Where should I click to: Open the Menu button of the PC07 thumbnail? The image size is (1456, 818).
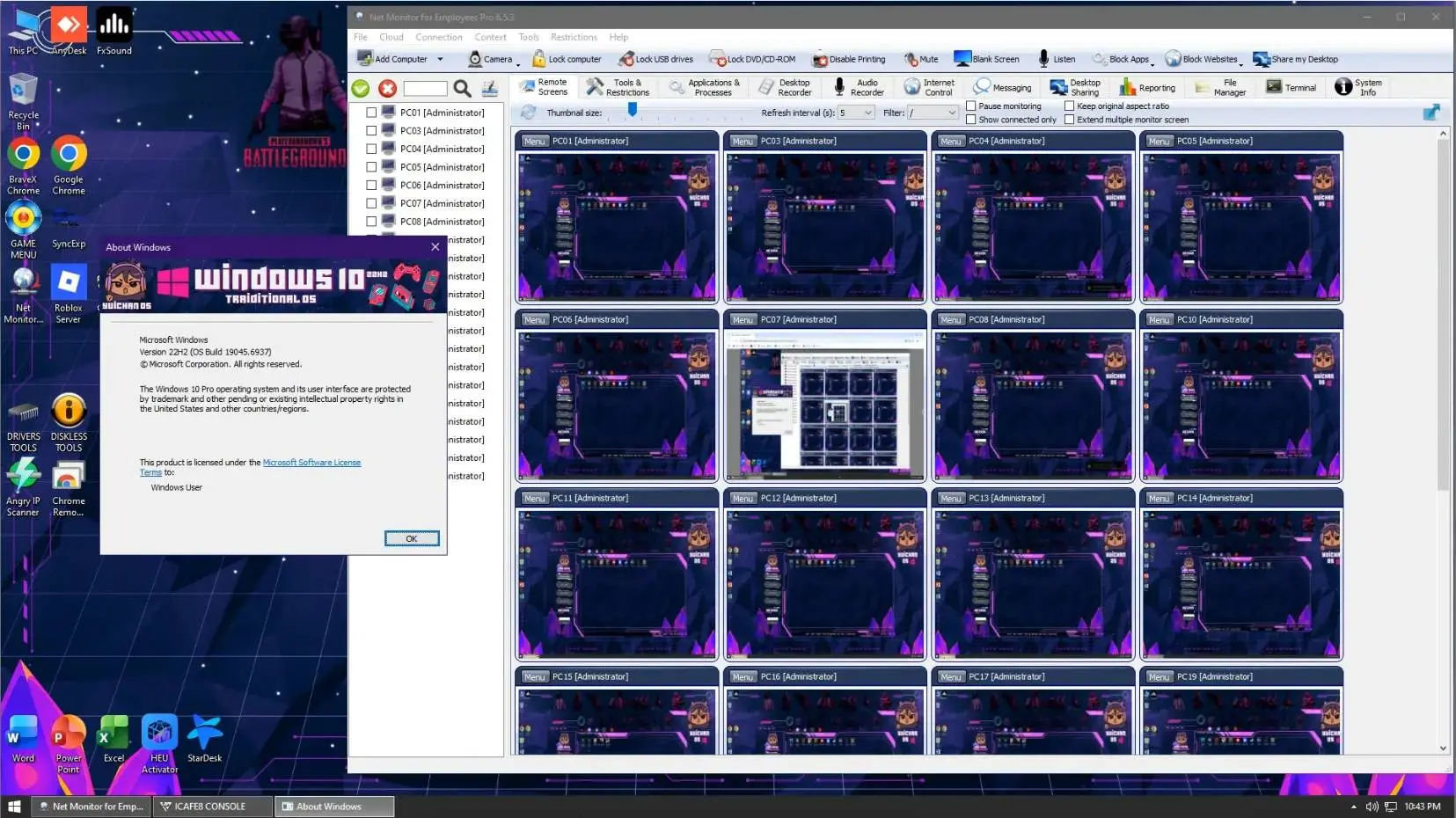pyautogui.click(x=743, y=319)
